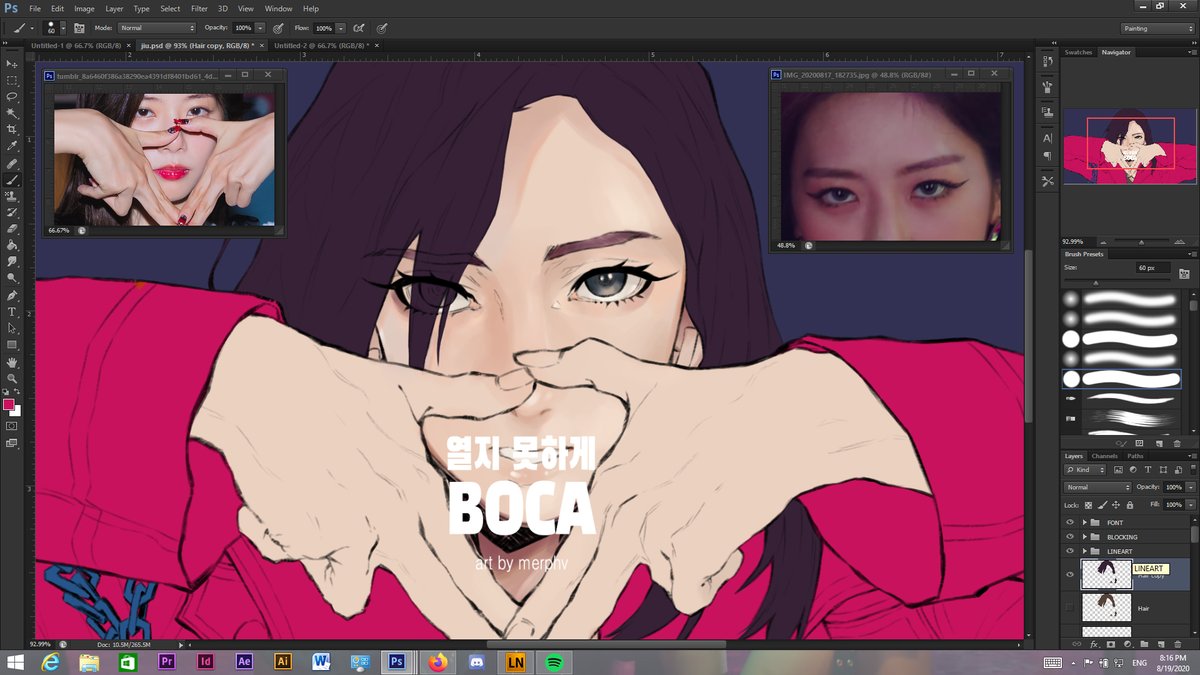The height and width of the screenshot is (675, 1200).
Task: Select the Rectangular Marquee tool
Action: click(12, 80)
